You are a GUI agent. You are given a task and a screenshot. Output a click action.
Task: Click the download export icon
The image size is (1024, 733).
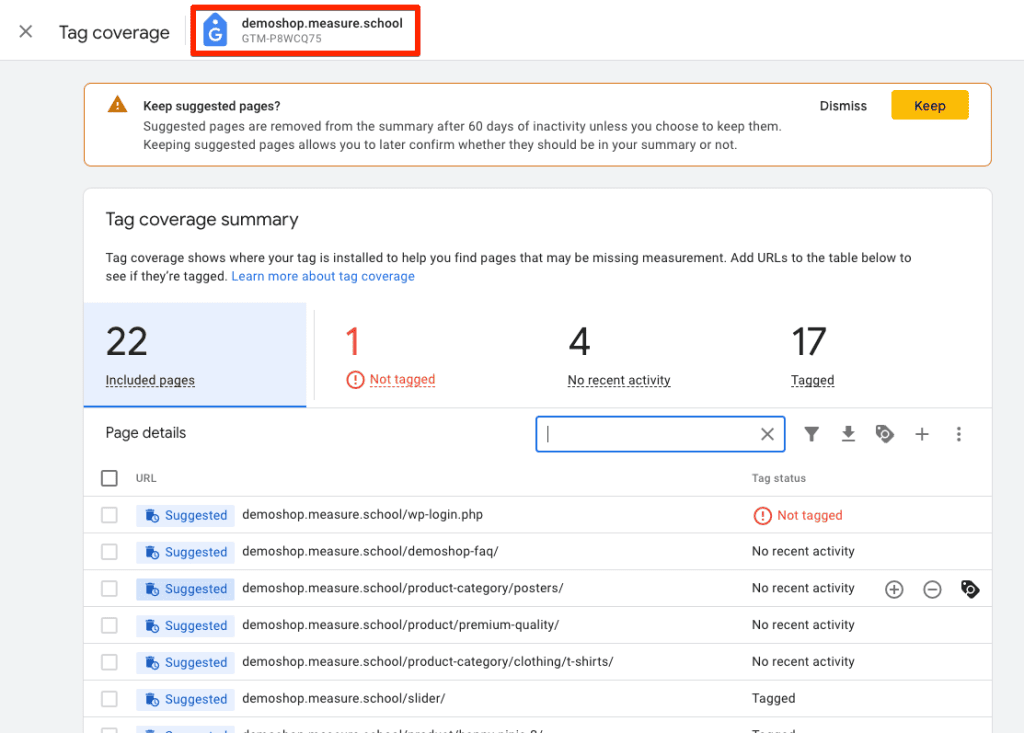point(848,434)
